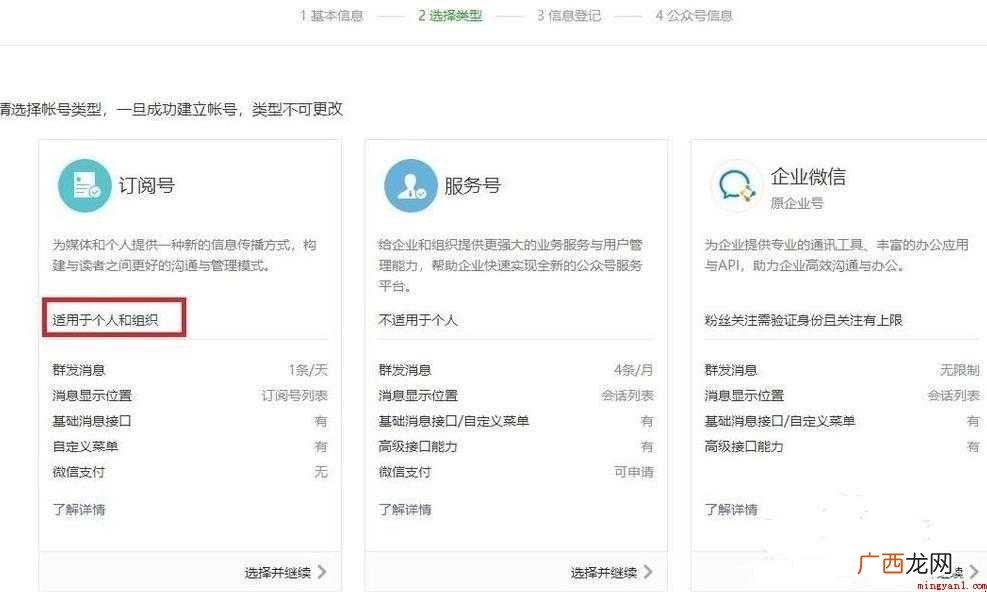987x592 pixels.
Task: Click the 4条/月 value in 服务号
Action: point(634,370)
